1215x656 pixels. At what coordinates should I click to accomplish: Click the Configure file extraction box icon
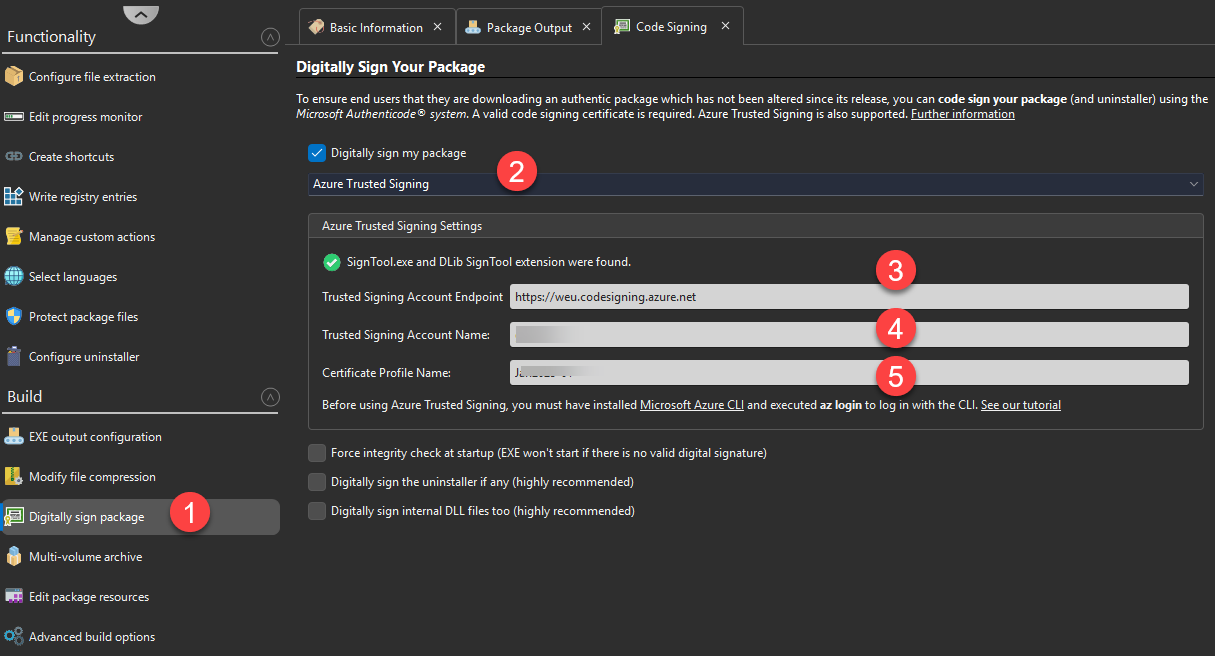point(14,77)
